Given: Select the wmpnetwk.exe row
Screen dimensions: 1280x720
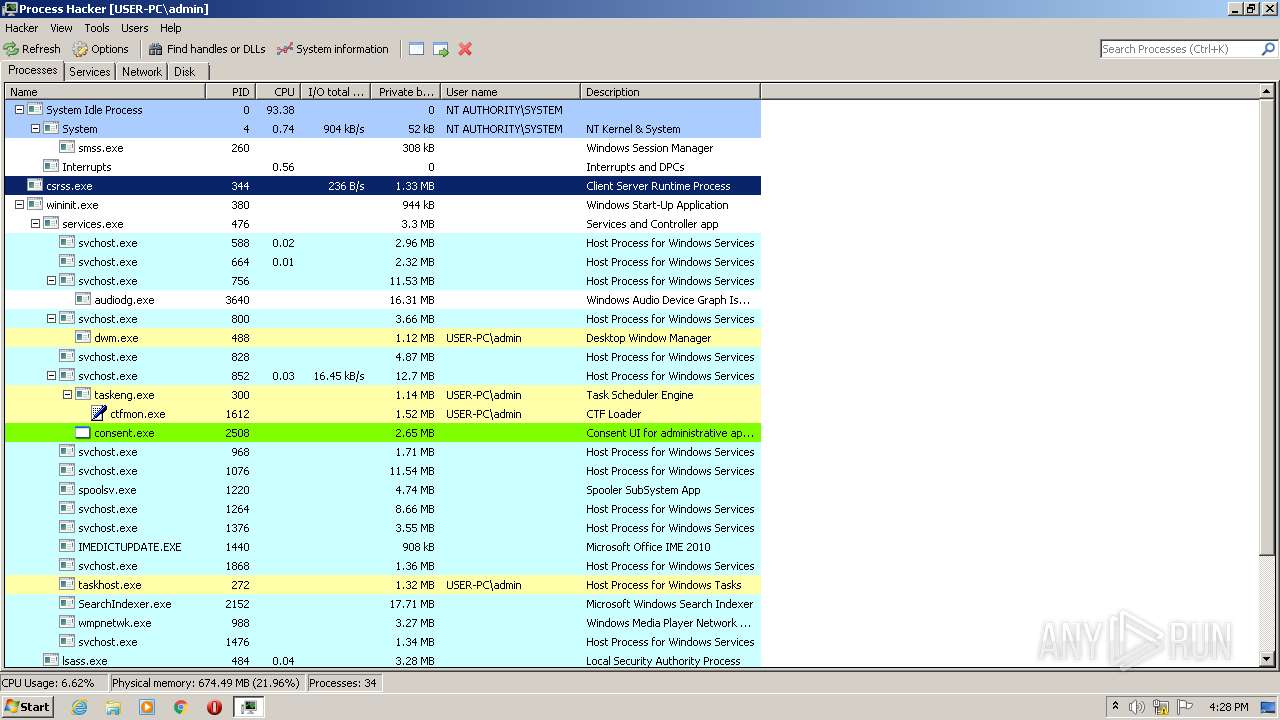Looking at the screenshot, I should (383, 623).
